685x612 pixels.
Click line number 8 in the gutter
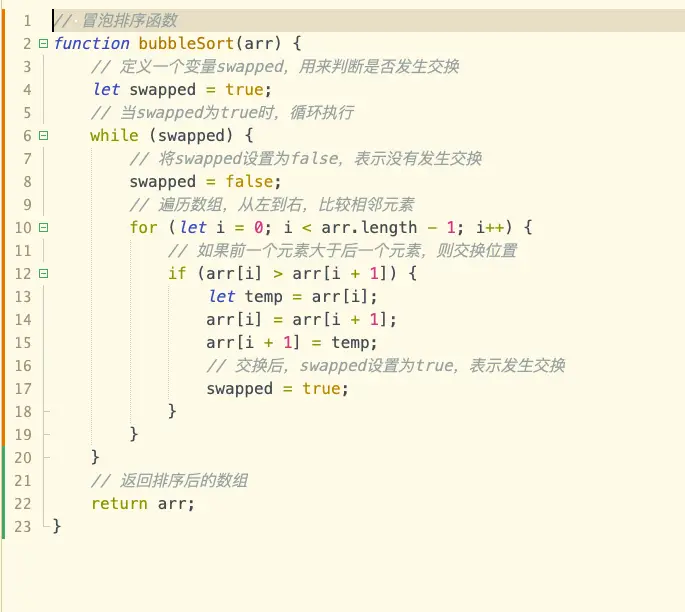(28, 182)
